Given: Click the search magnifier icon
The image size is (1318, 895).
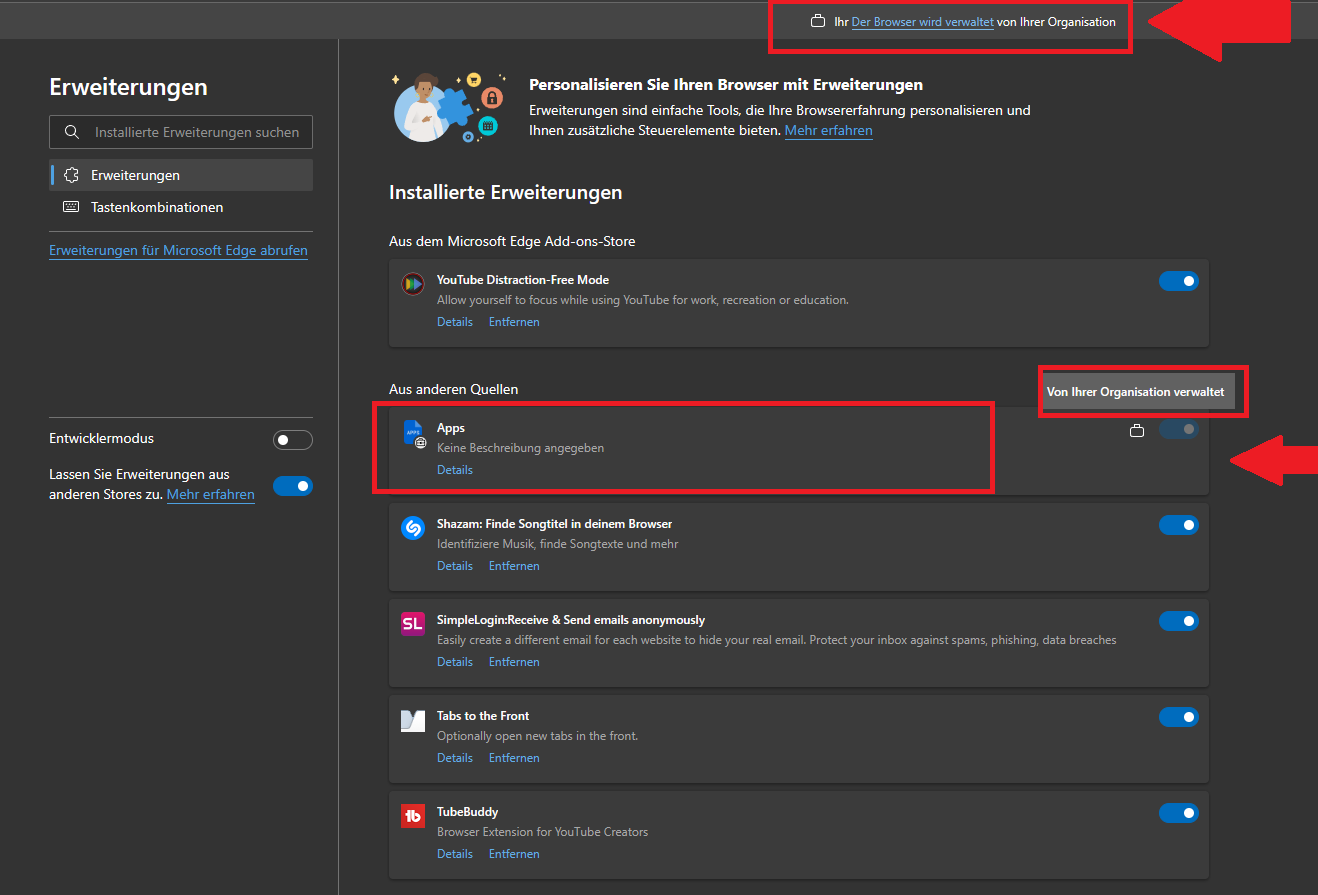Looking at the screenshot, I should 70,131.
